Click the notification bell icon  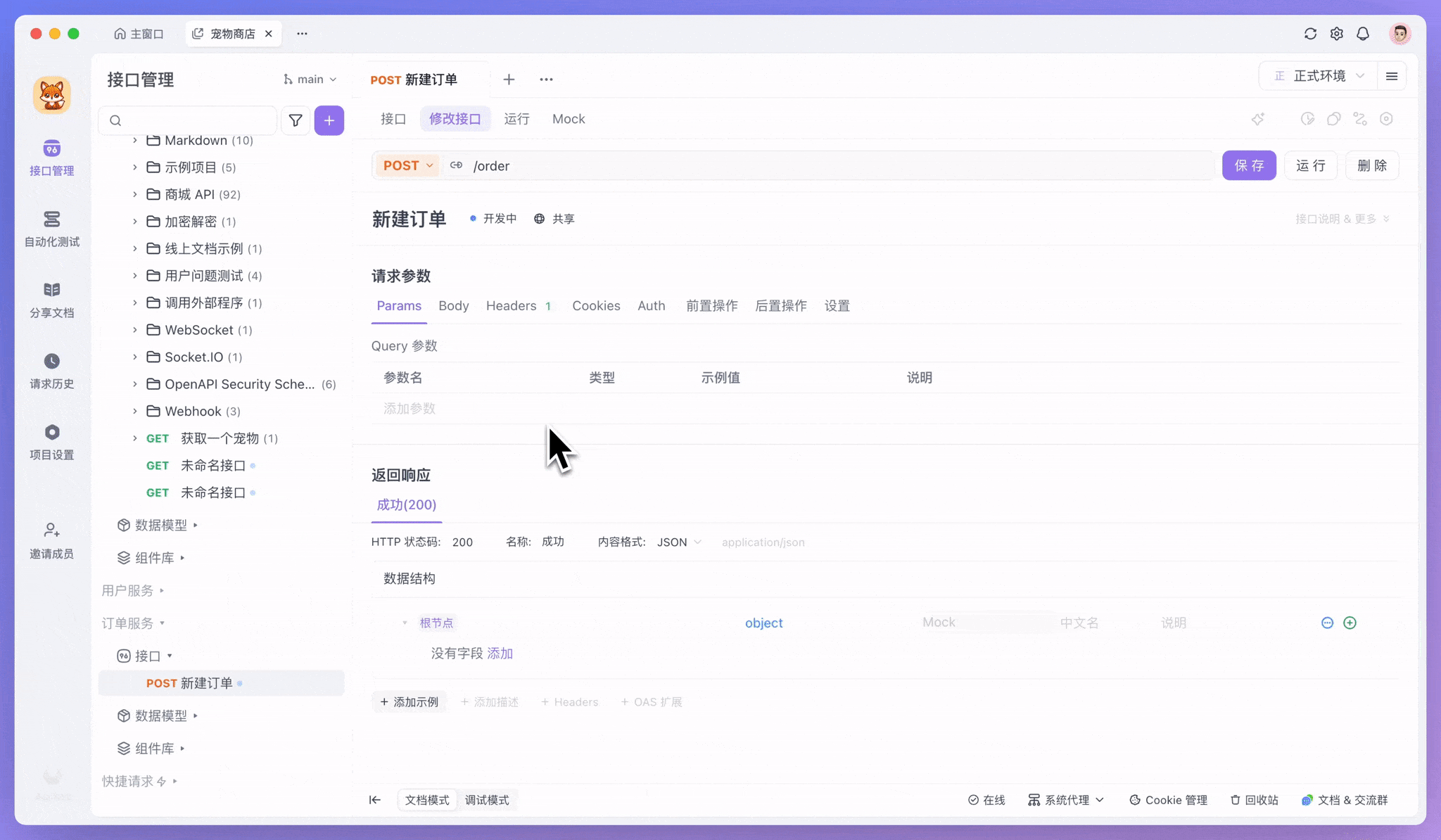1362,33
